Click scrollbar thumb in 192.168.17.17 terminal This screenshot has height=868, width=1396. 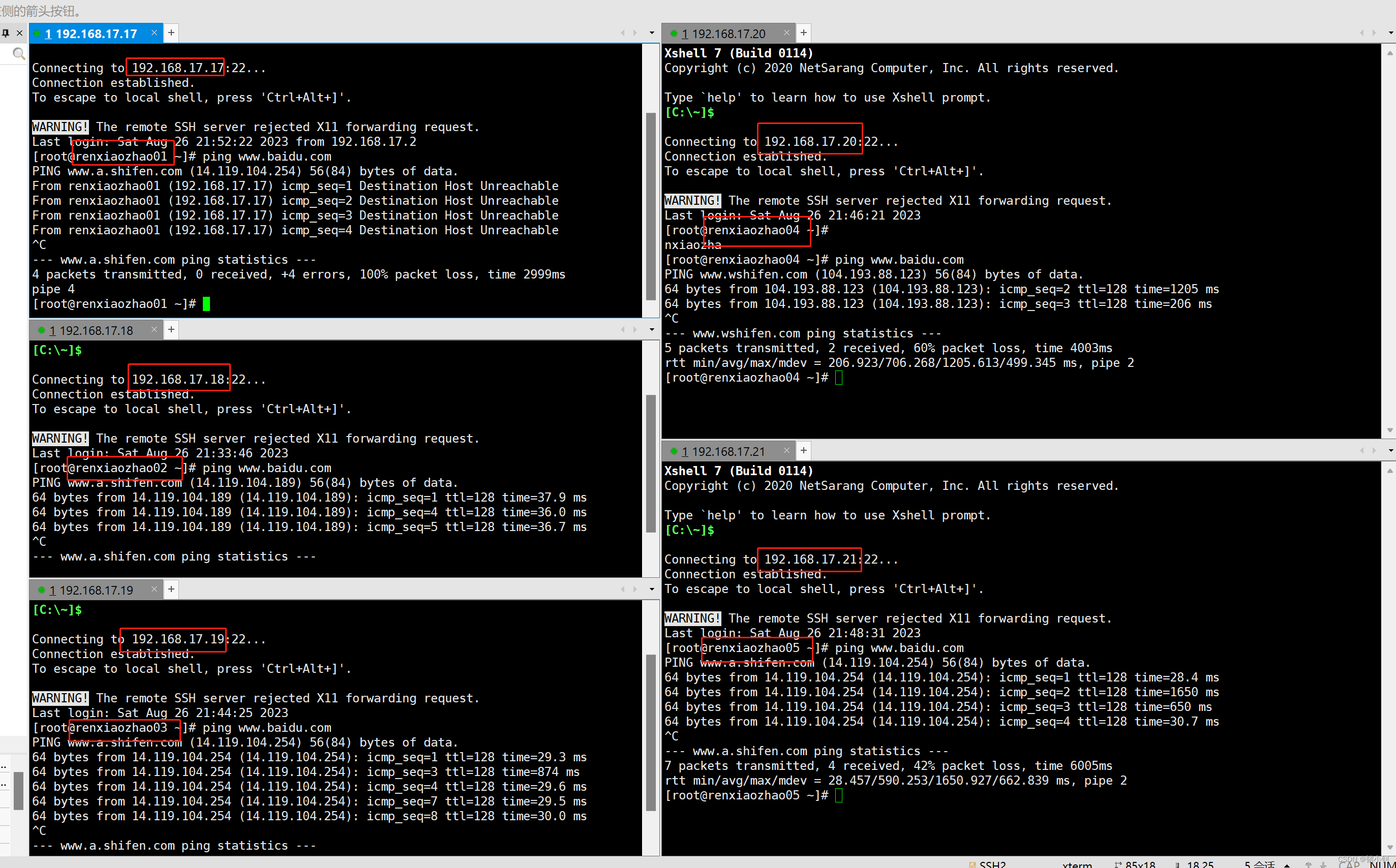[x=651, y=207]
